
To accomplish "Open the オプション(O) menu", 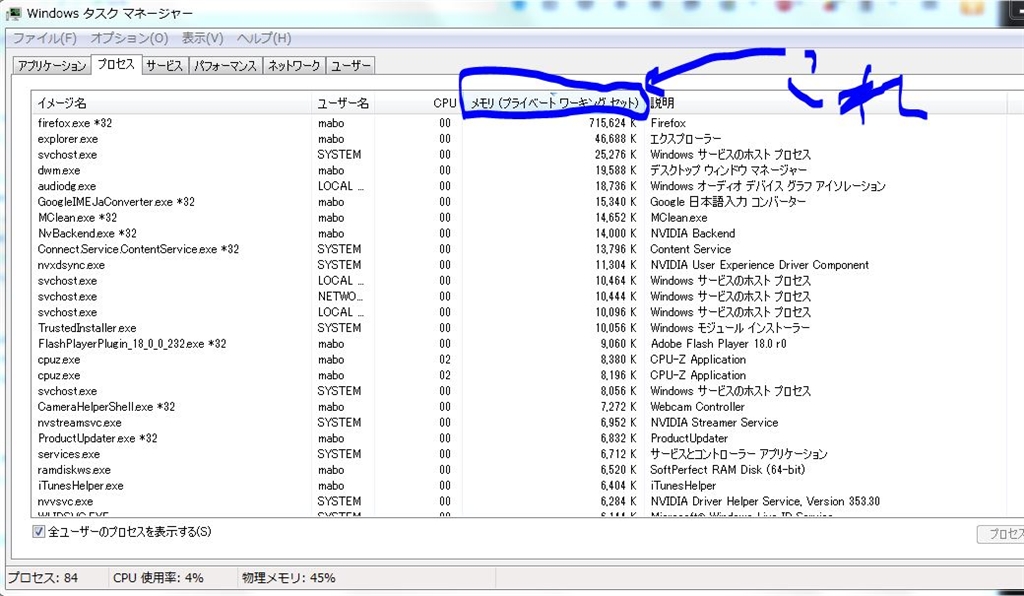I will point(129,38).
